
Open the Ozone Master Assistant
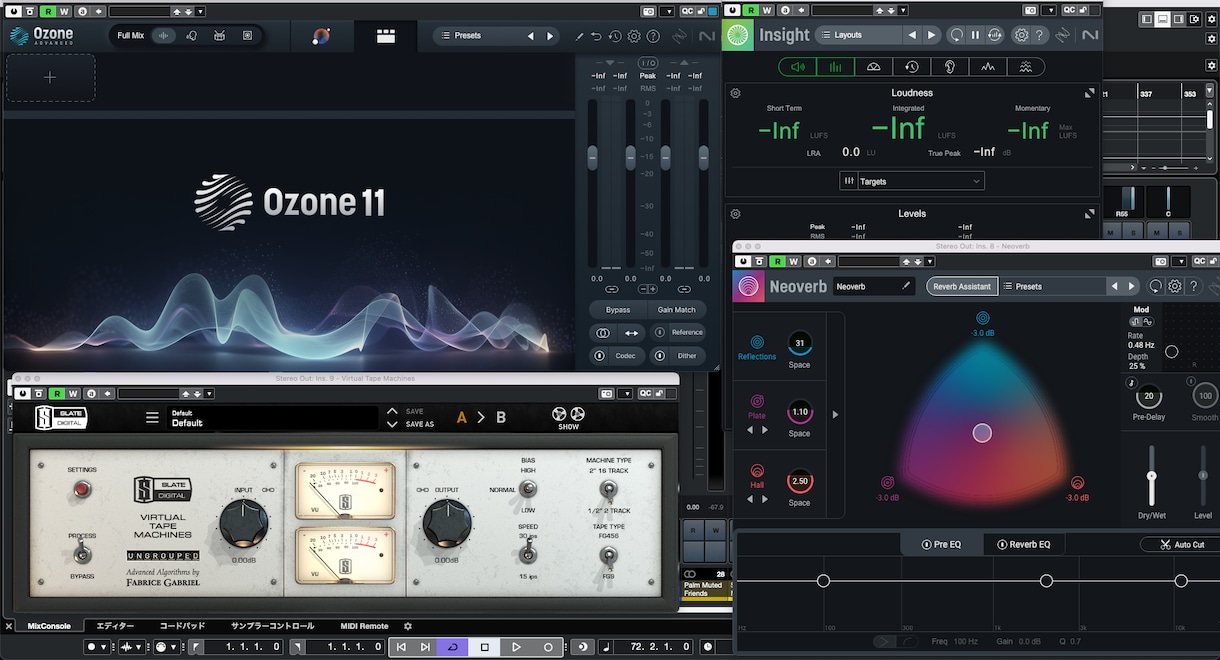(x=321, y=36)
